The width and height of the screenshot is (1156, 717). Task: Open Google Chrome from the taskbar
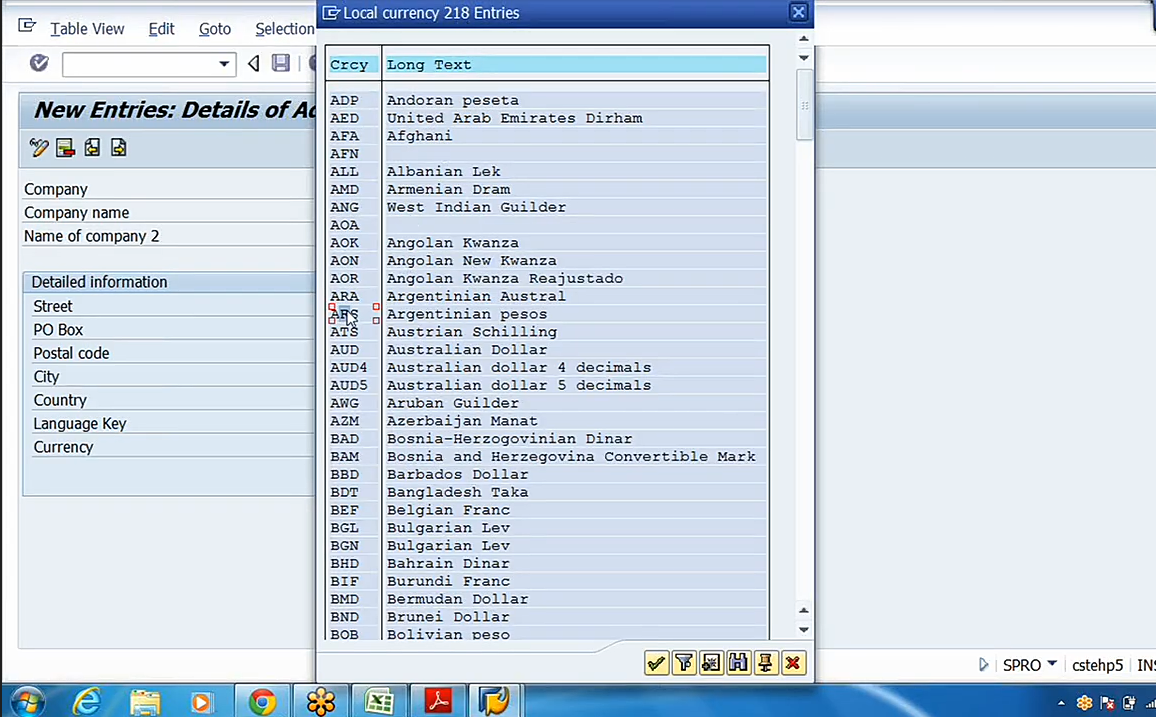tap(262, 702)
